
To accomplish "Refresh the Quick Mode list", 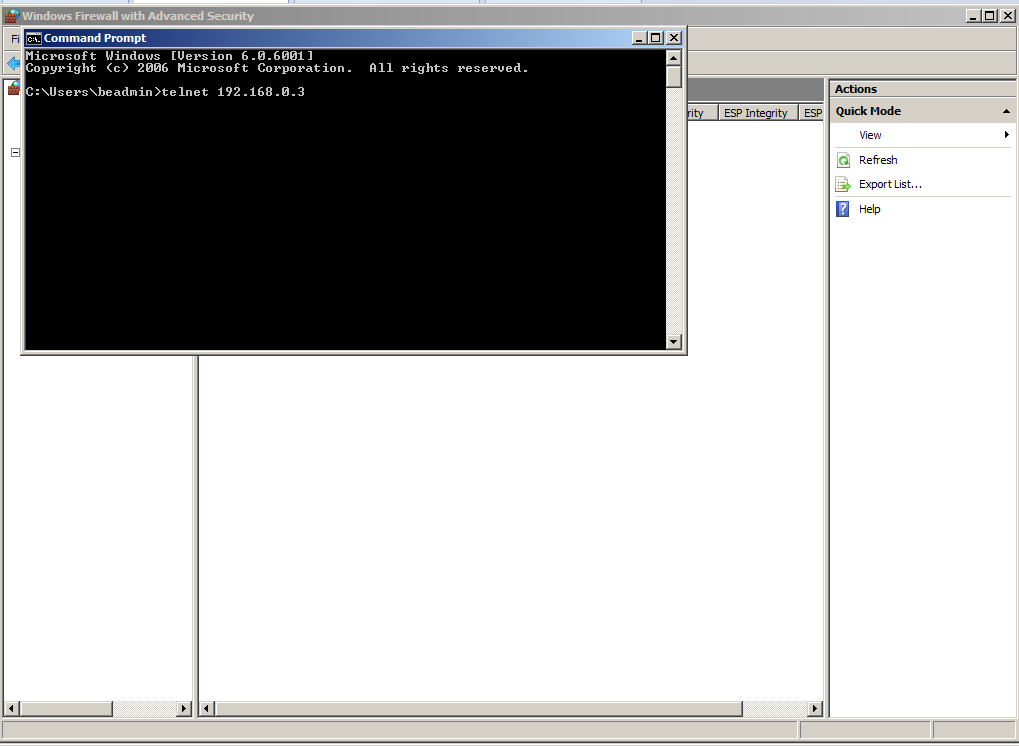I will point(878,160).
